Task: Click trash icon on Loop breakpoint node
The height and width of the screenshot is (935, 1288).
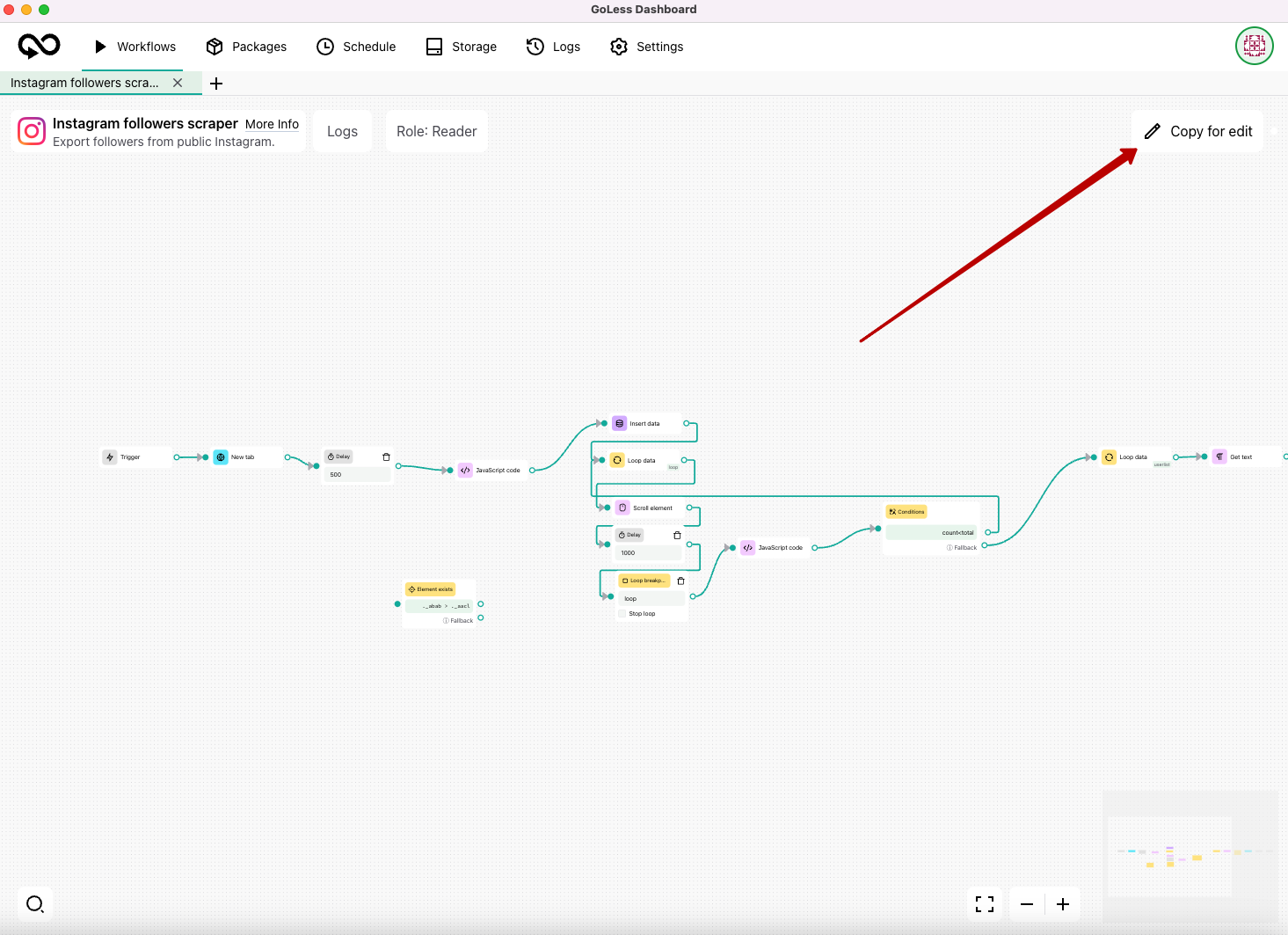Action: (680, 581)
